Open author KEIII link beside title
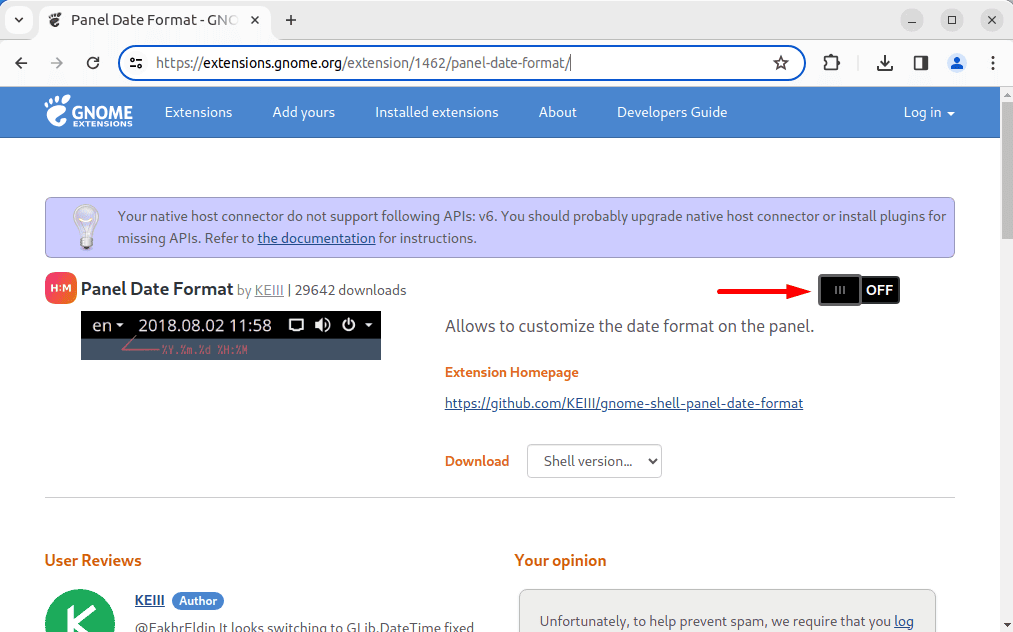Viewport: 1013px width, 632px height. pyautogui.click(x=269, y=290)
